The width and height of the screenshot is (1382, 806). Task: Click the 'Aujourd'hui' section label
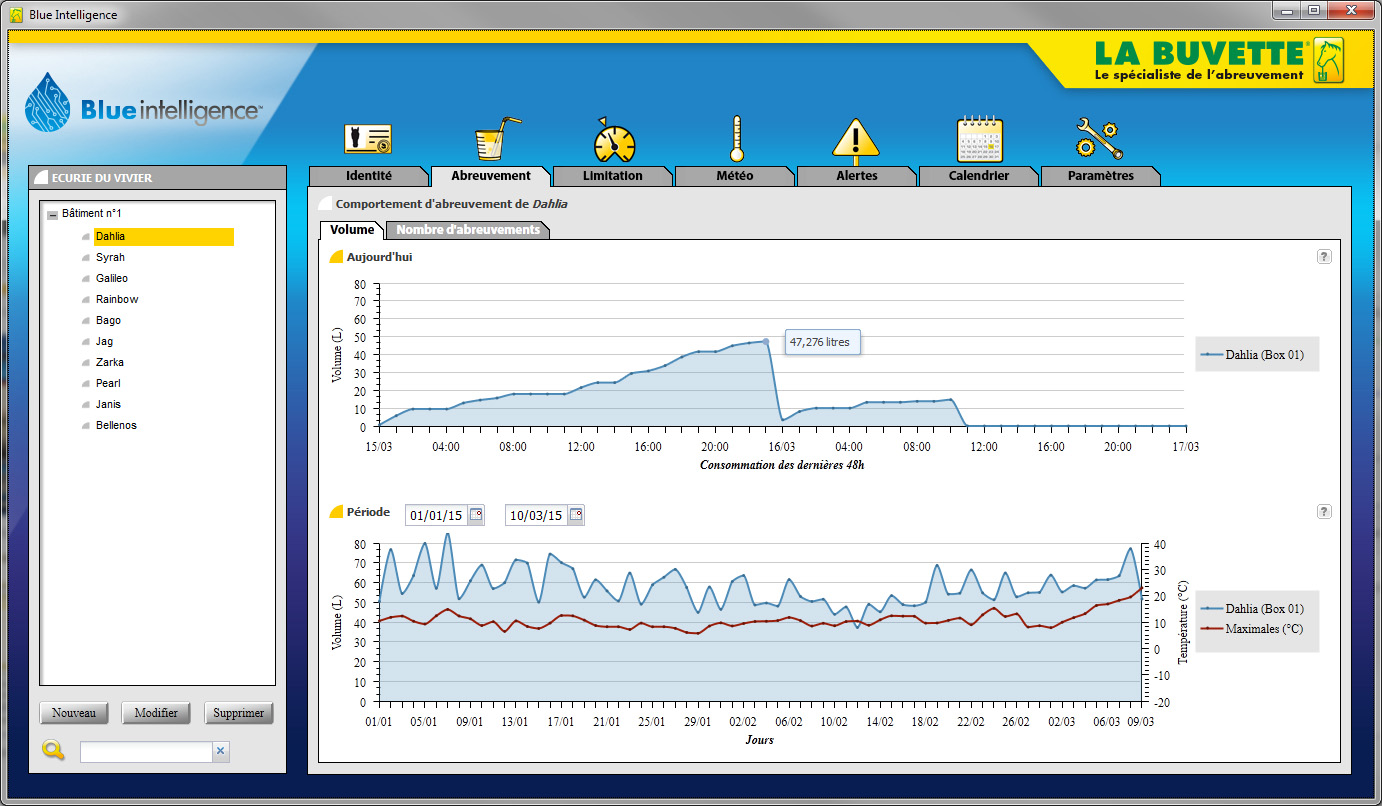tap(379, 257)
